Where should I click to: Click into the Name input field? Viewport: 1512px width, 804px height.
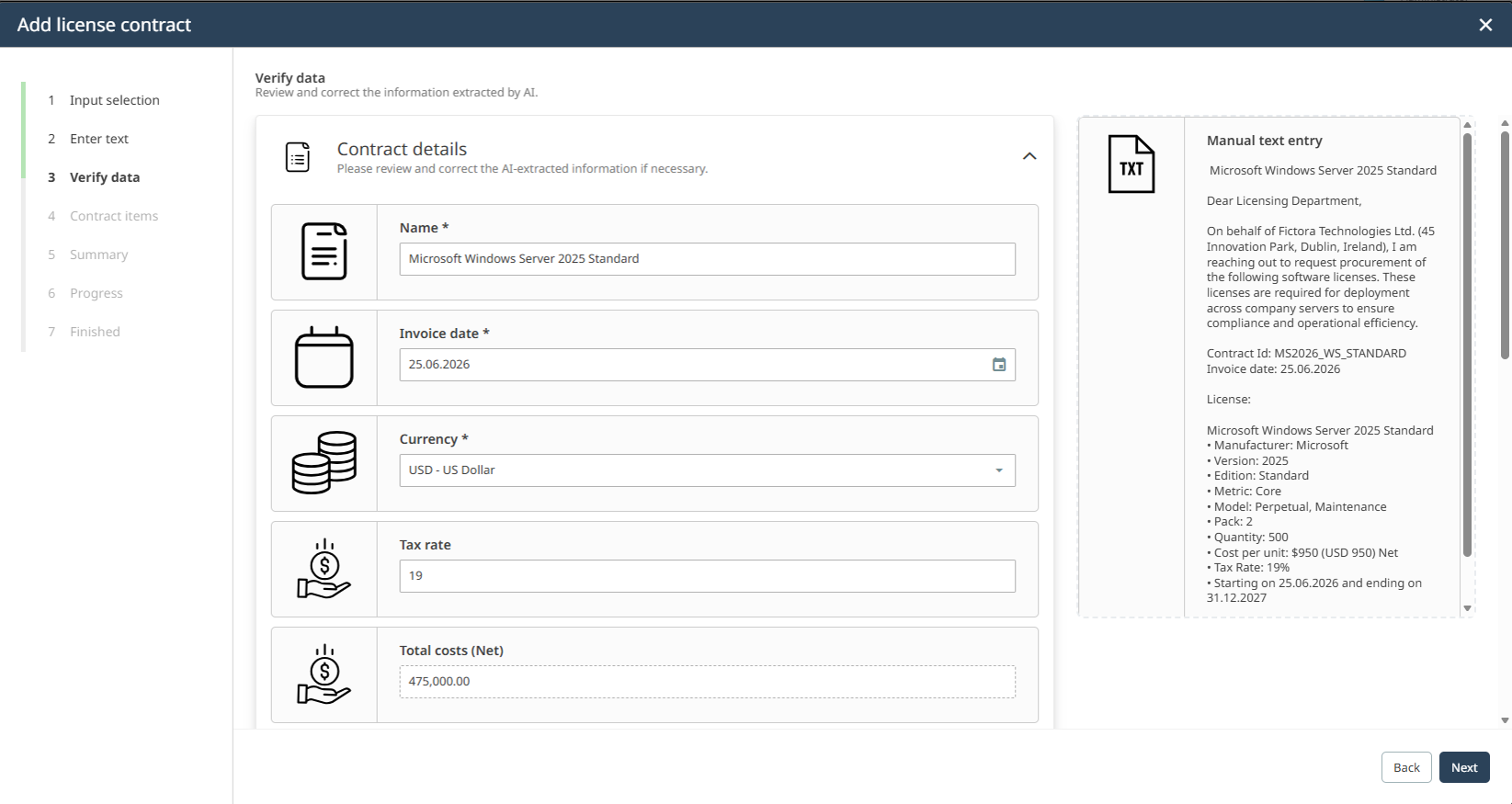(707, 259)
